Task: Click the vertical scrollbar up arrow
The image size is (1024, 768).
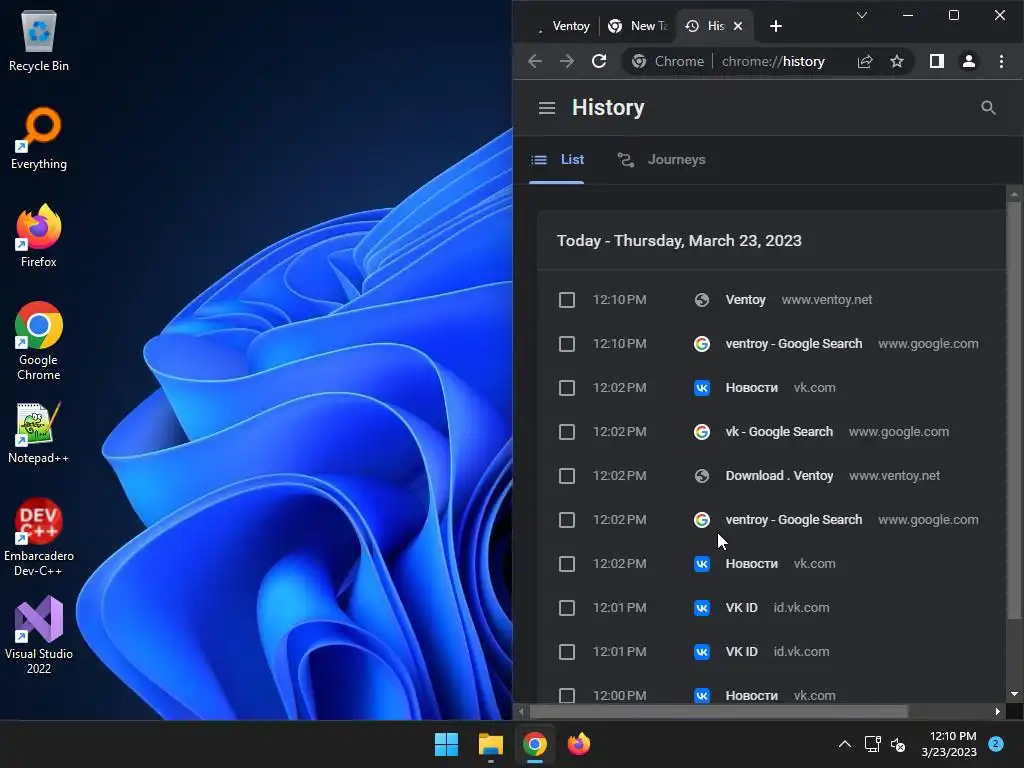Action: [1014, 194]
